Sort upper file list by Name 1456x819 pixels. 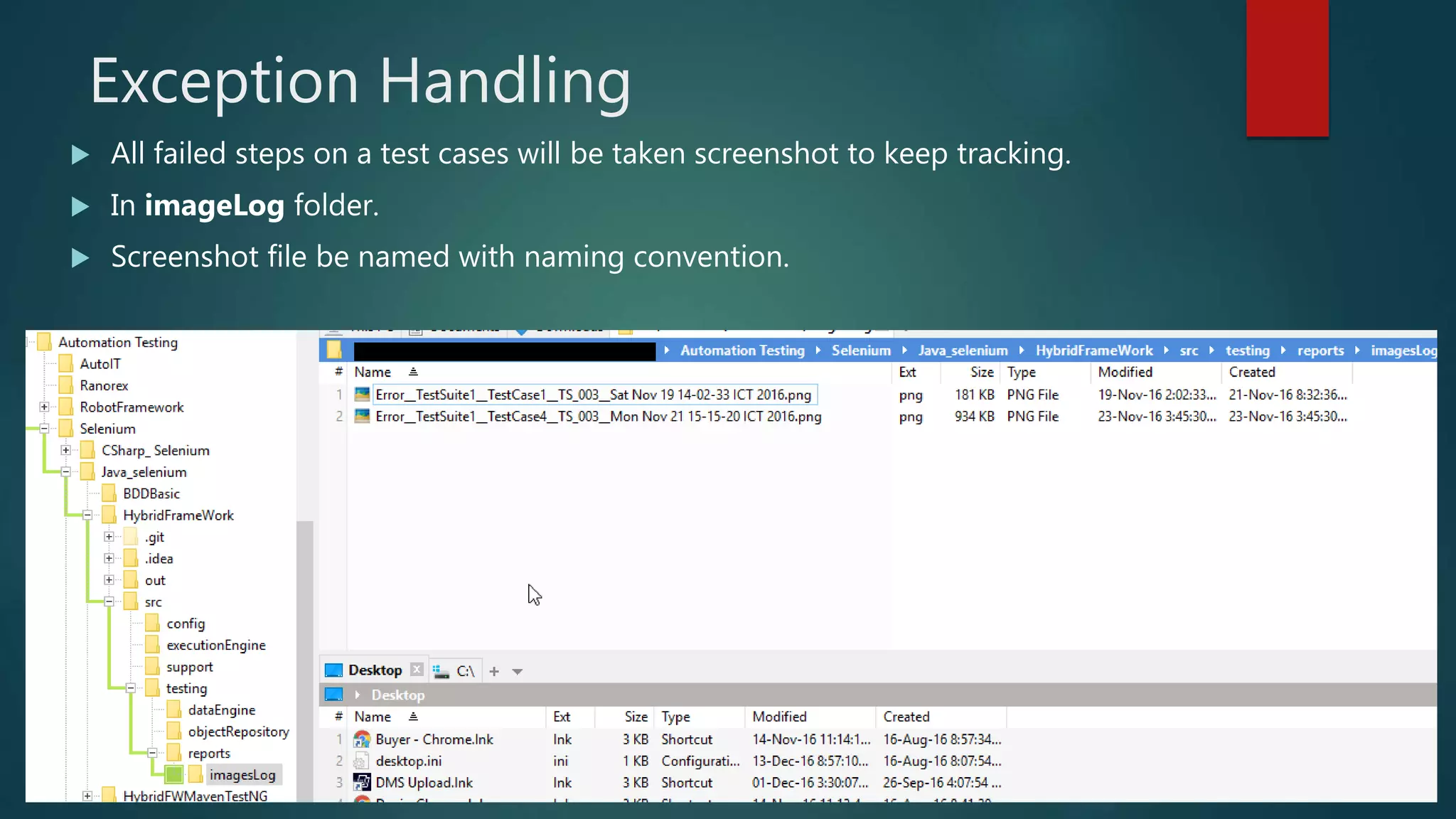tap(619, 372)
